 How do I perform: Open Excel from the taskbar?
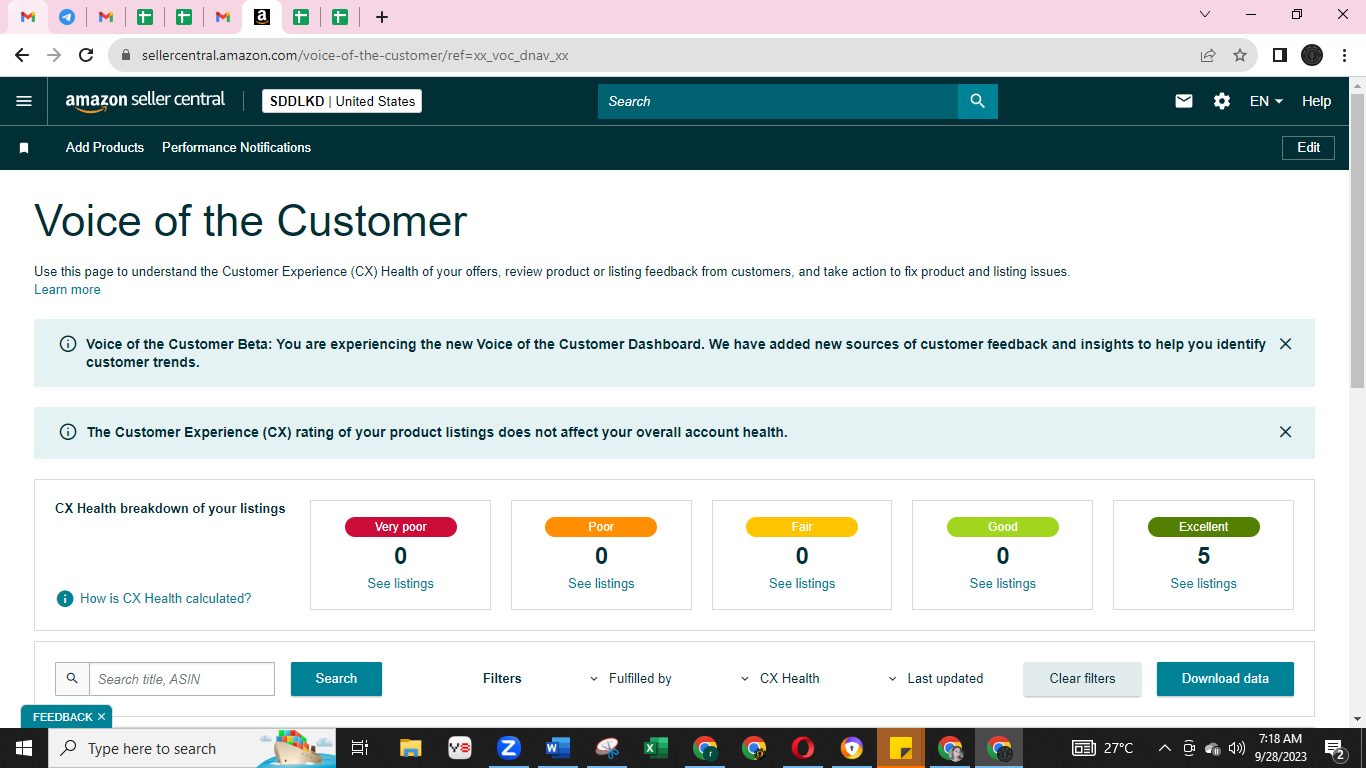pos(656,747)
